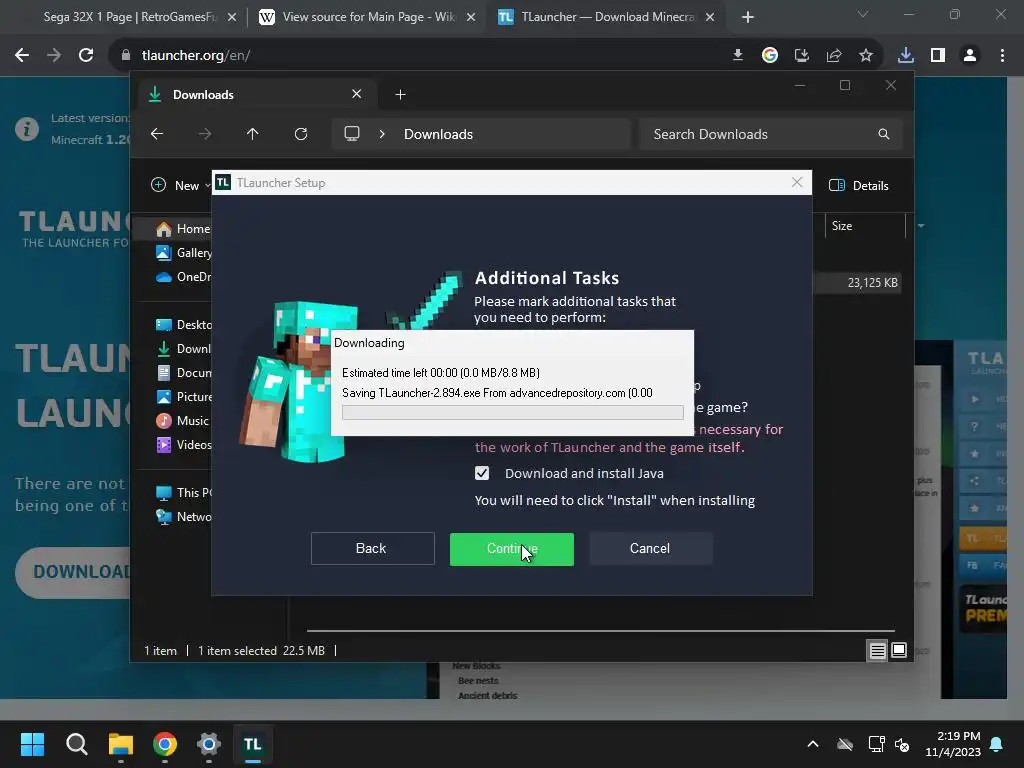Open Chrome profile icon
Viewport: 1024px width, 768px height.
click(x=970, y=56)
